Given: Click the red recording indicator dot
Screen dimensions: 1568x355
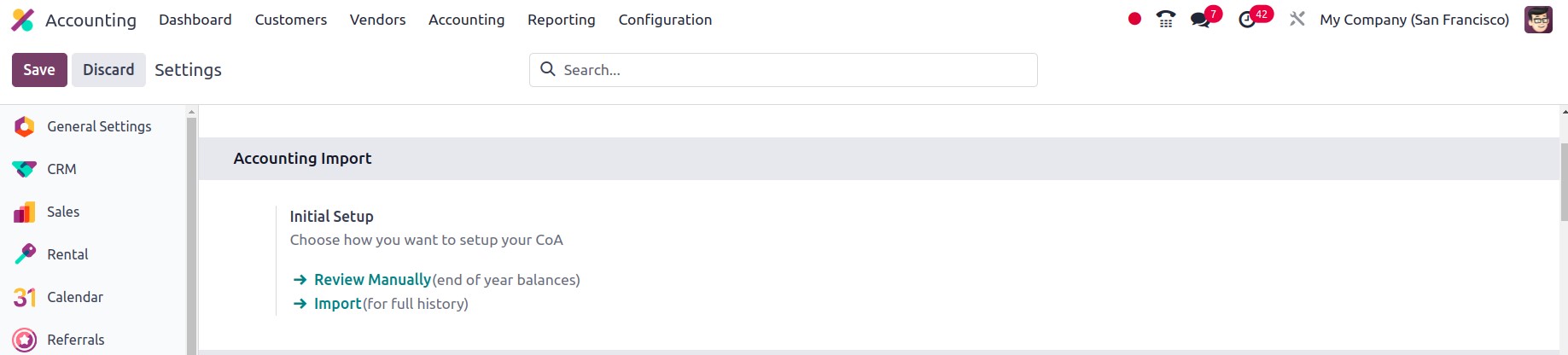Looking at the screenshot, I should [x=1134, y=19].
